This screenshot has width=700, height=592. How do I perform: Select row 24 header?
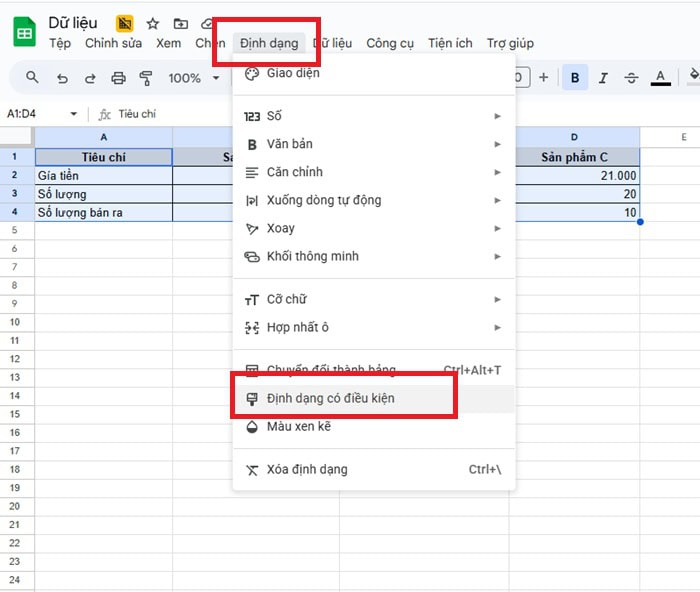pyautogui.click(x=15, y=579)
